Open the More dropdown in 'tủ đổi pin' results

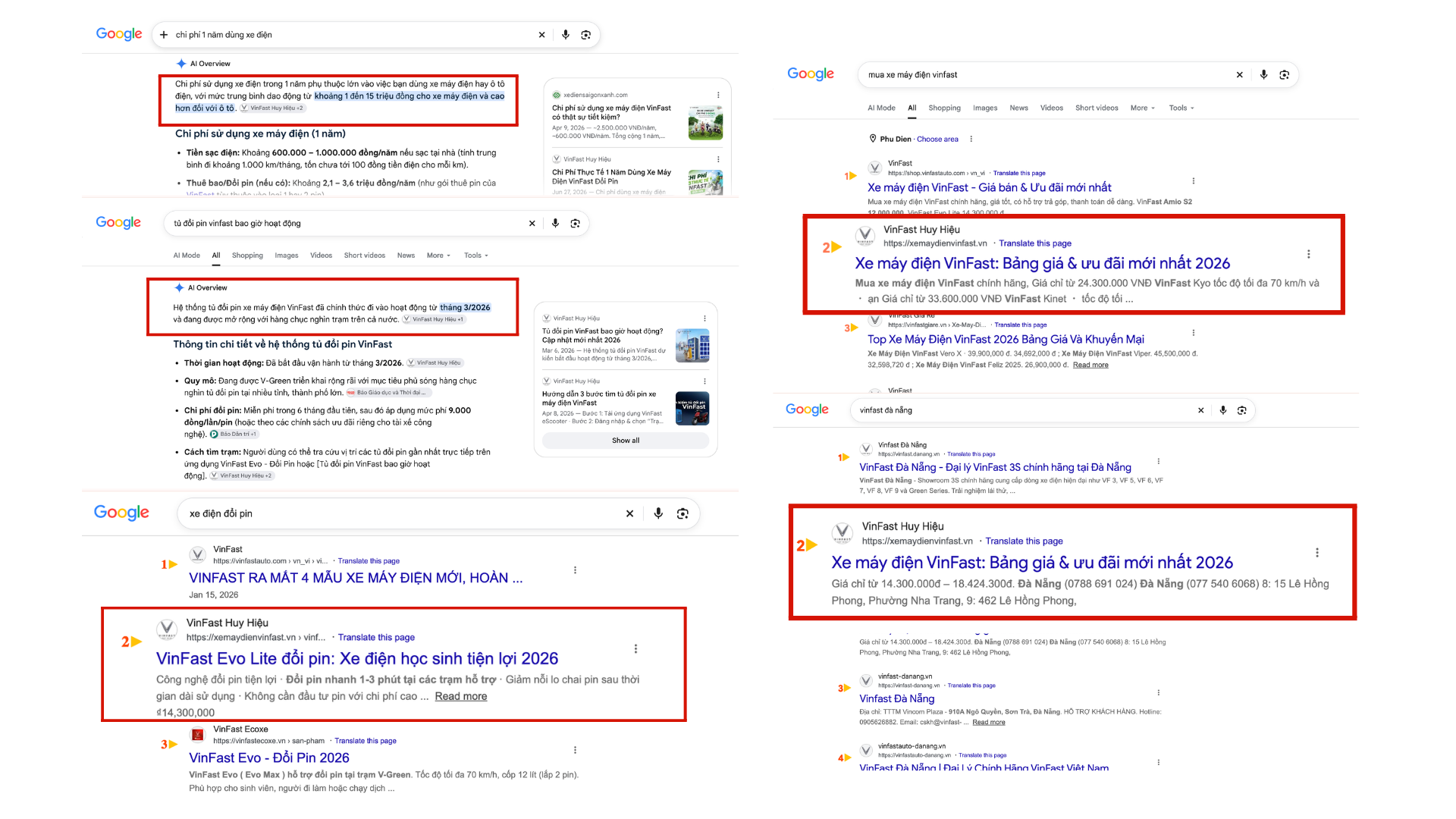(x=438, y=256)
